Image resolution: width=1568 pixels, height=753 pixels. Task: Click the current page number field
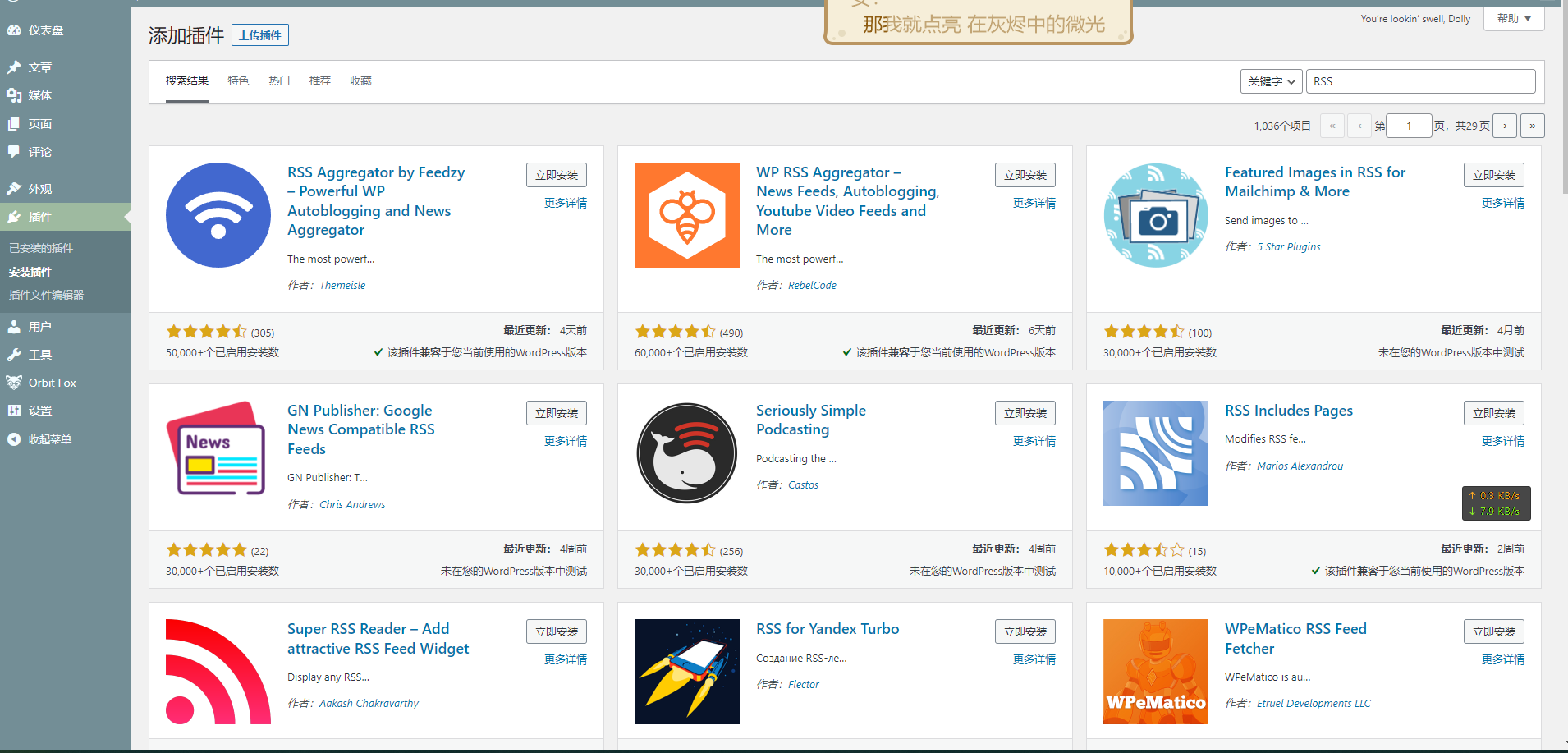click(x=1409, y=126)
